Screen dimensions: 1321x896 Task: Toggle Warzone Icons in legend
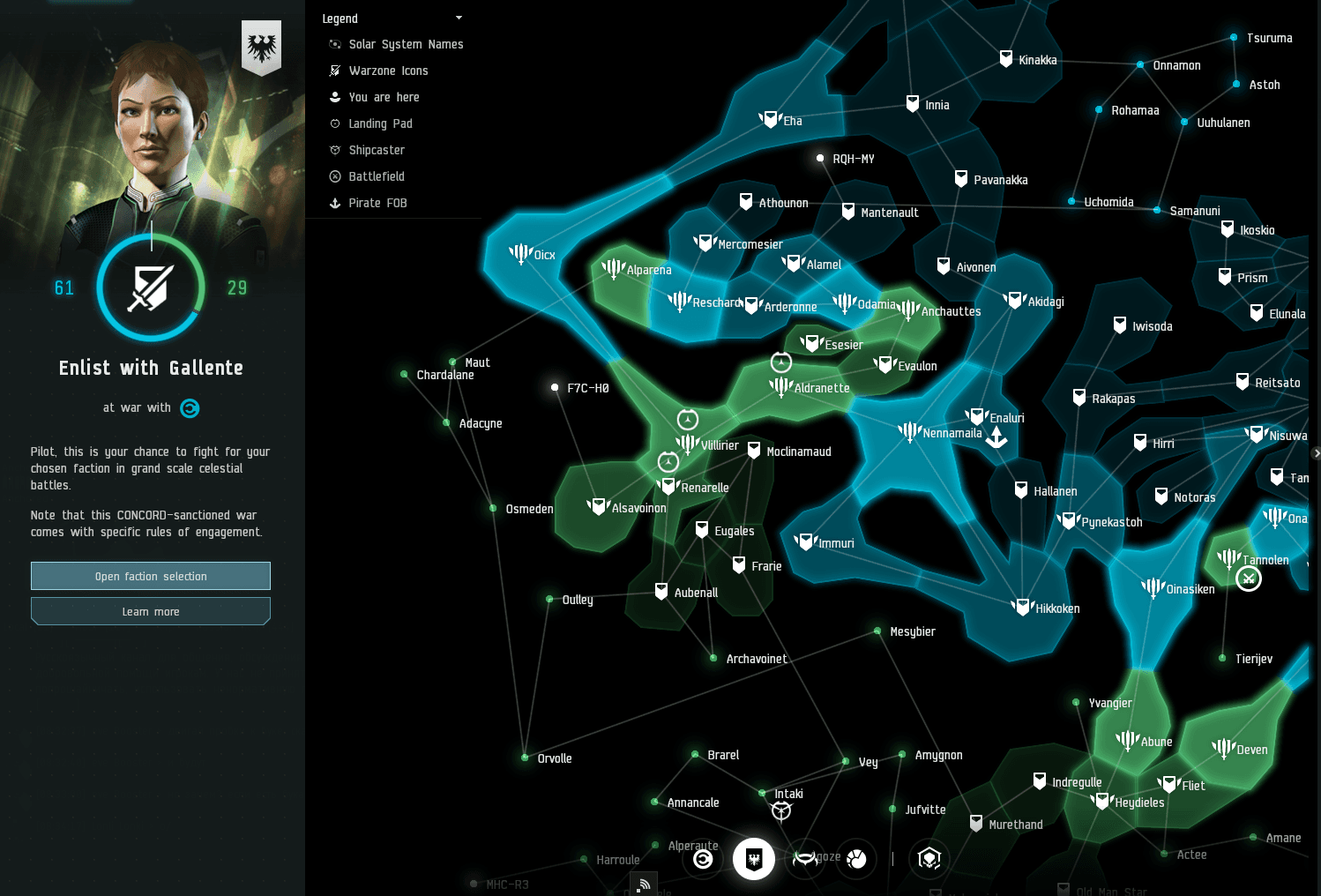(388, 71)
